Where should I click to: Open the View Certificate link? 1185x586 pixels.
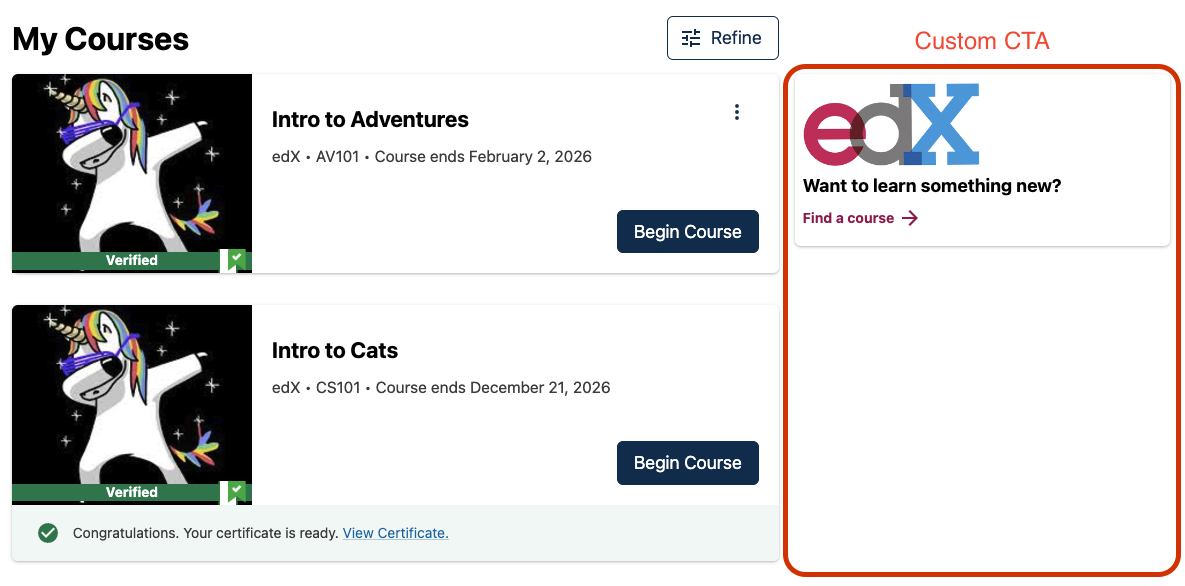point(395,533)
